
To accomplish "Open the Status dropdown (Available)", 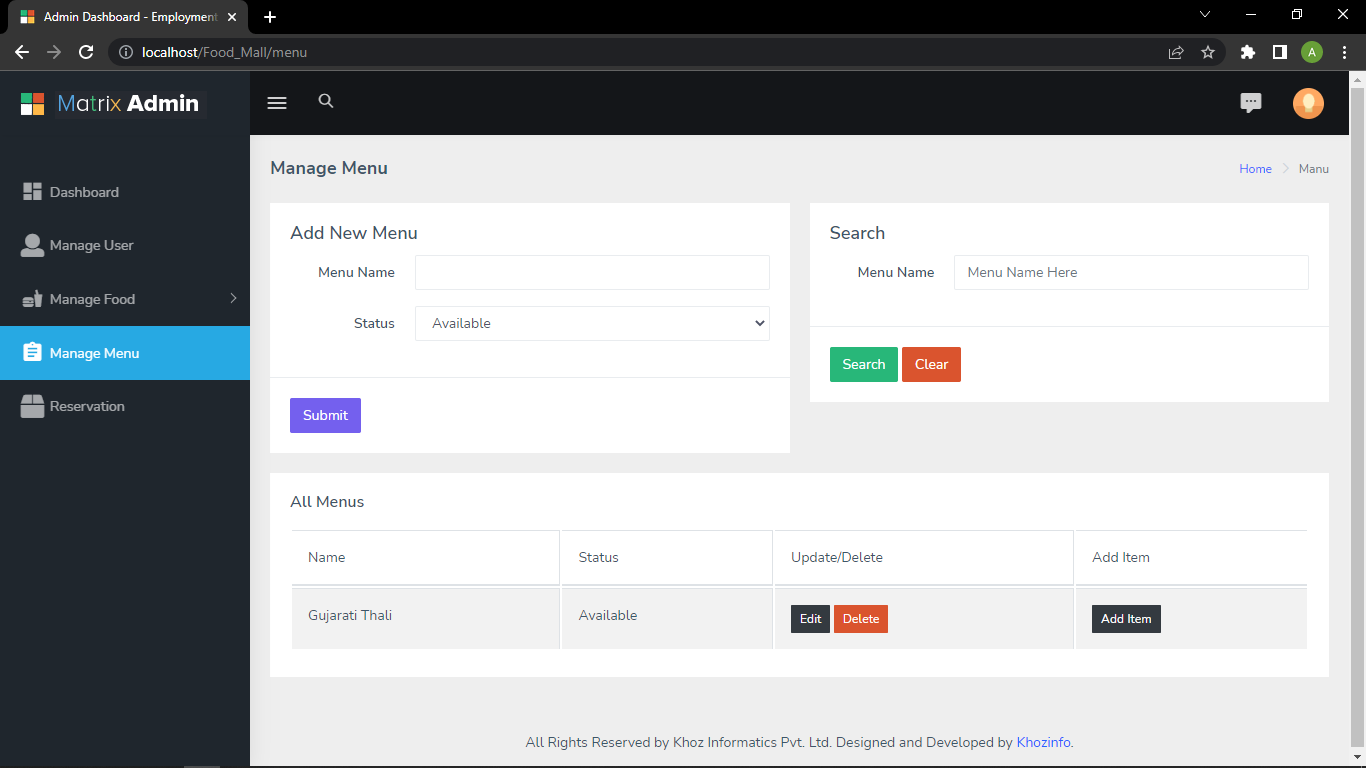I will tap(592, 323).
